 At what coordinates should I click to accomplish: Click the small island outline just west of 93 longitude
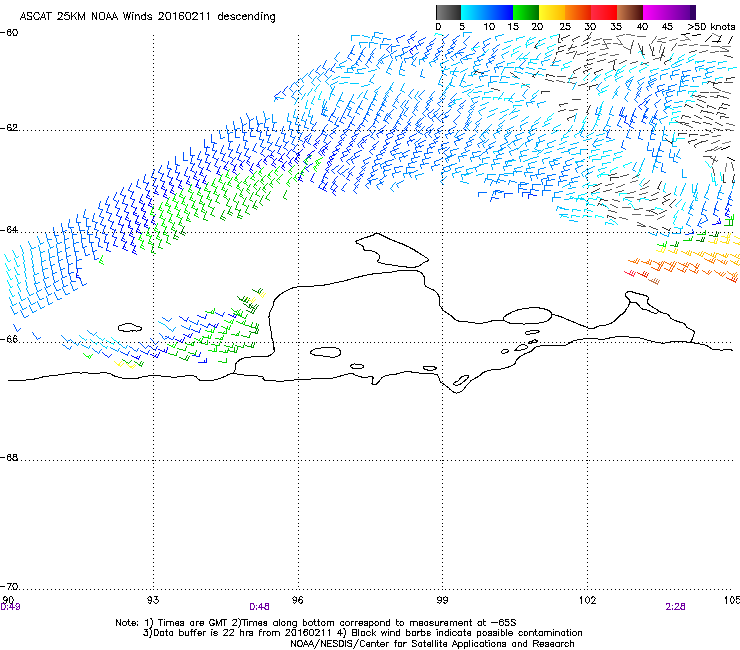point(130,327)
